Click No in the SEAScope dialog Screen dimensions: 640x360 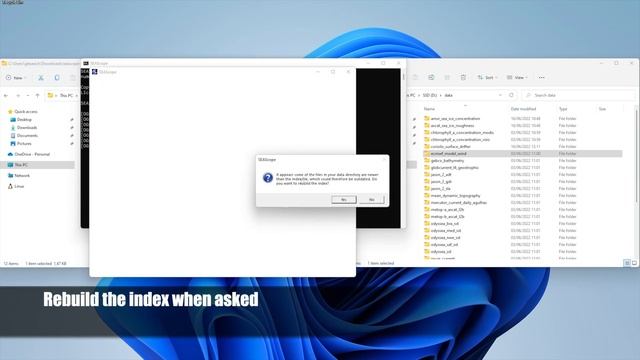tap(371, 200)
